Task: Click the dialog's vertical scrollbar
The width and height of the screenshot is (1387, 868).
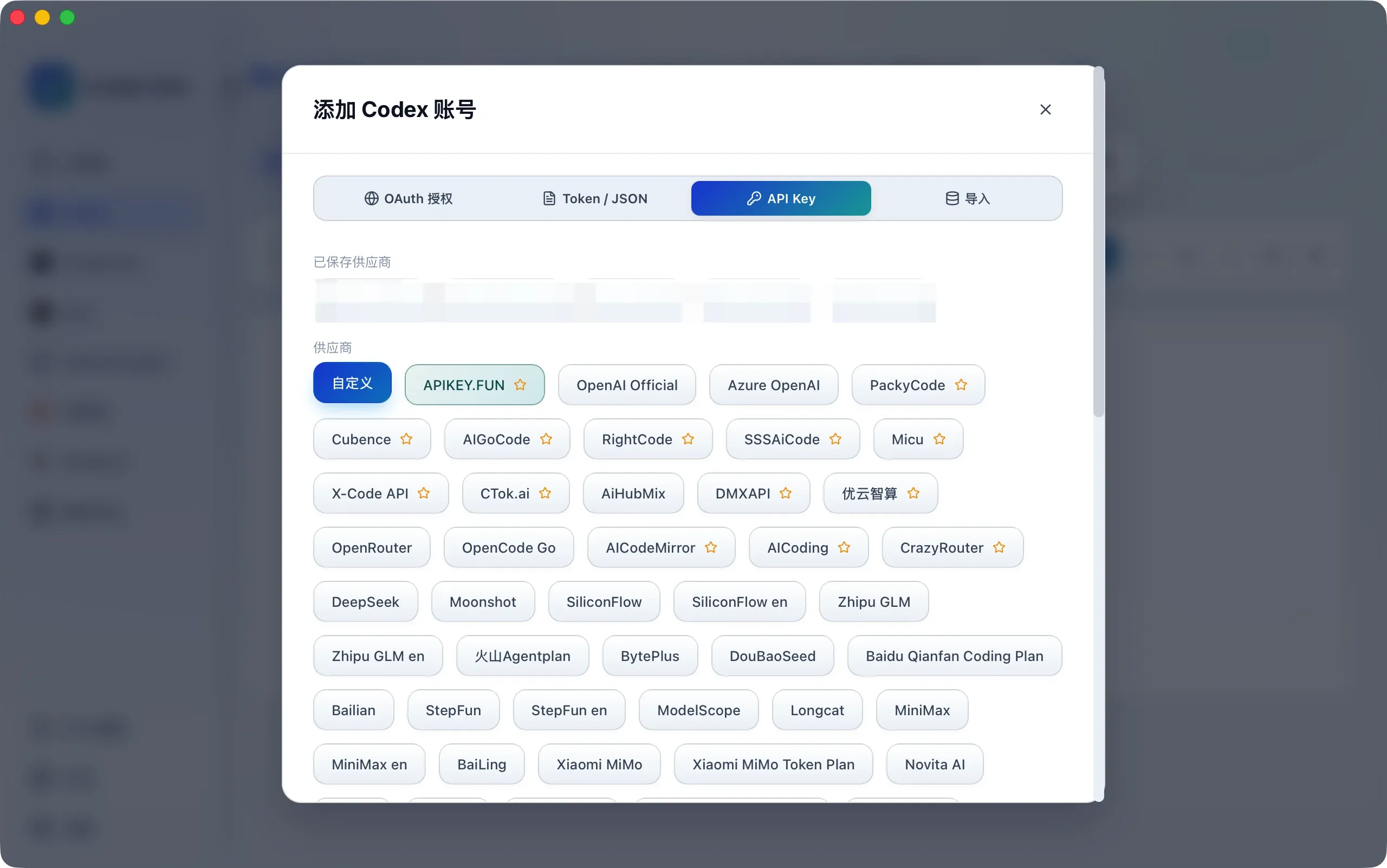Action: coord(1098,242)
